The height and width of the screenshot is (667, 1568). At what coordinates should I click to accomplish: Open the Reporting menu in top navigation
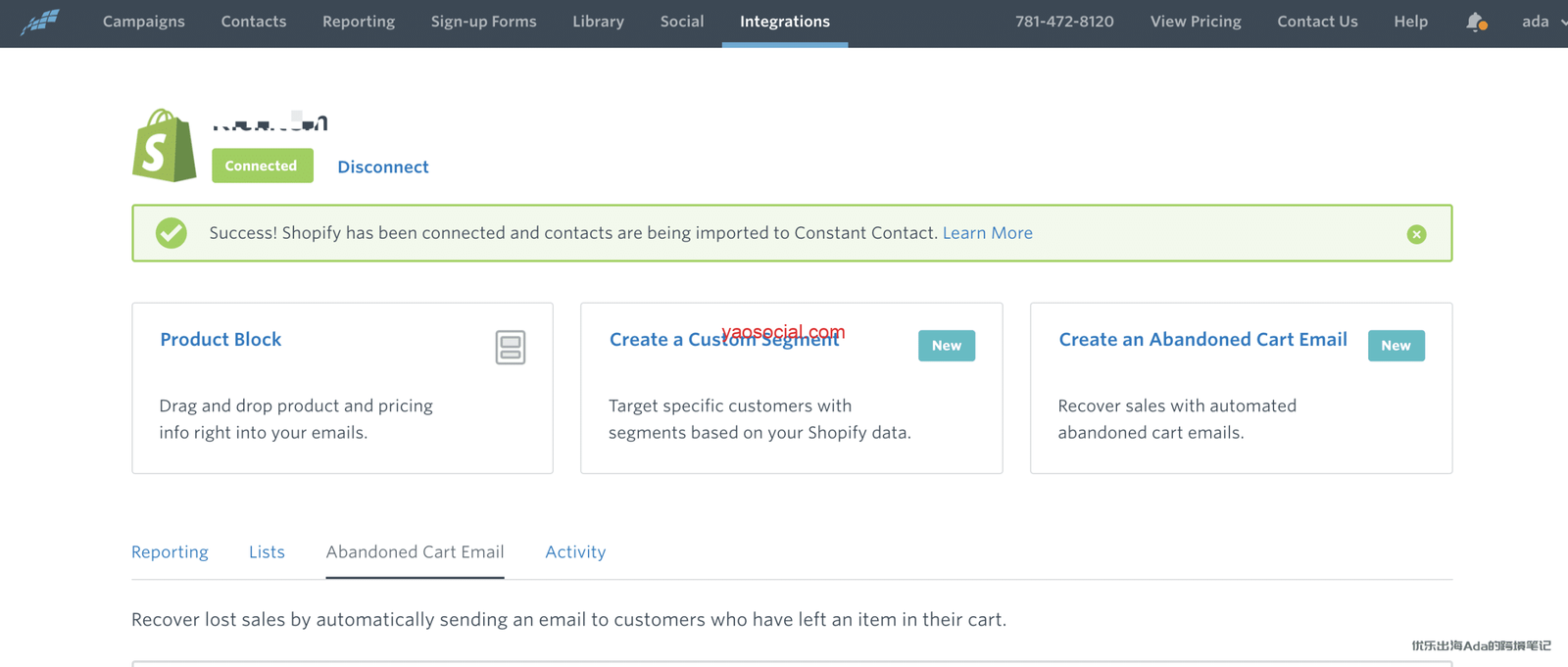[x=359, y=22]
